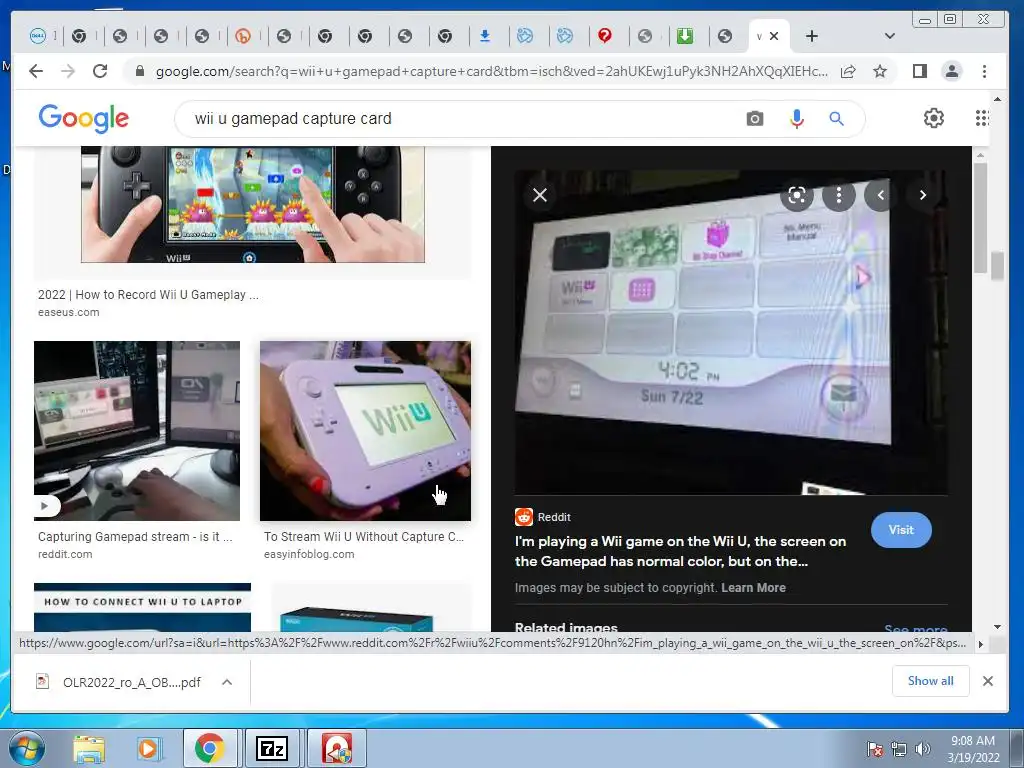Switch to the green download arrow tab
1024x768 pixels.
click(684, 36)
